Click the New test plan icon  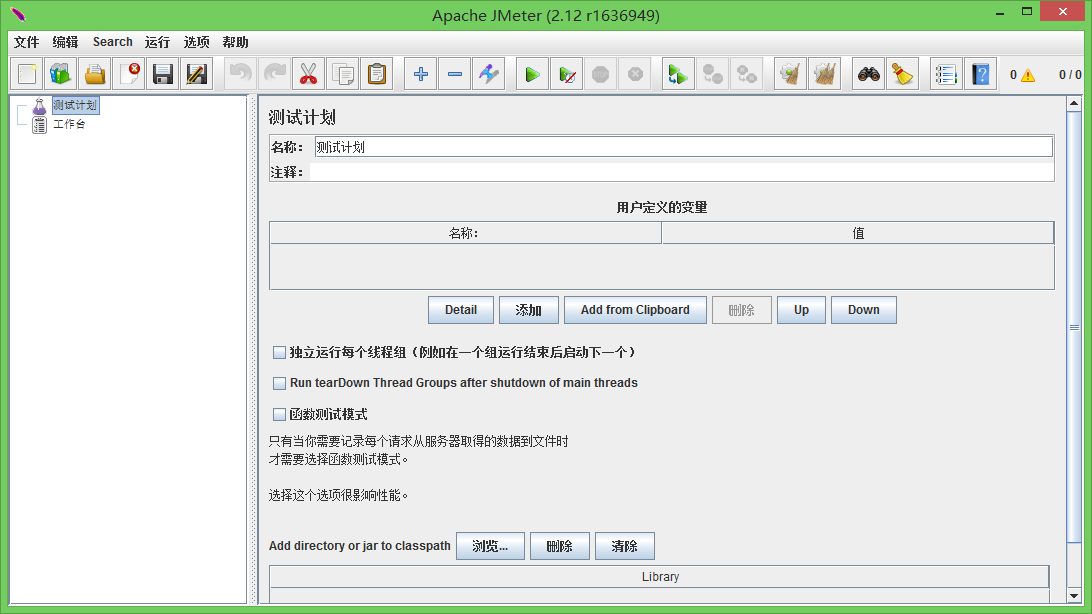tap(27, 74)
